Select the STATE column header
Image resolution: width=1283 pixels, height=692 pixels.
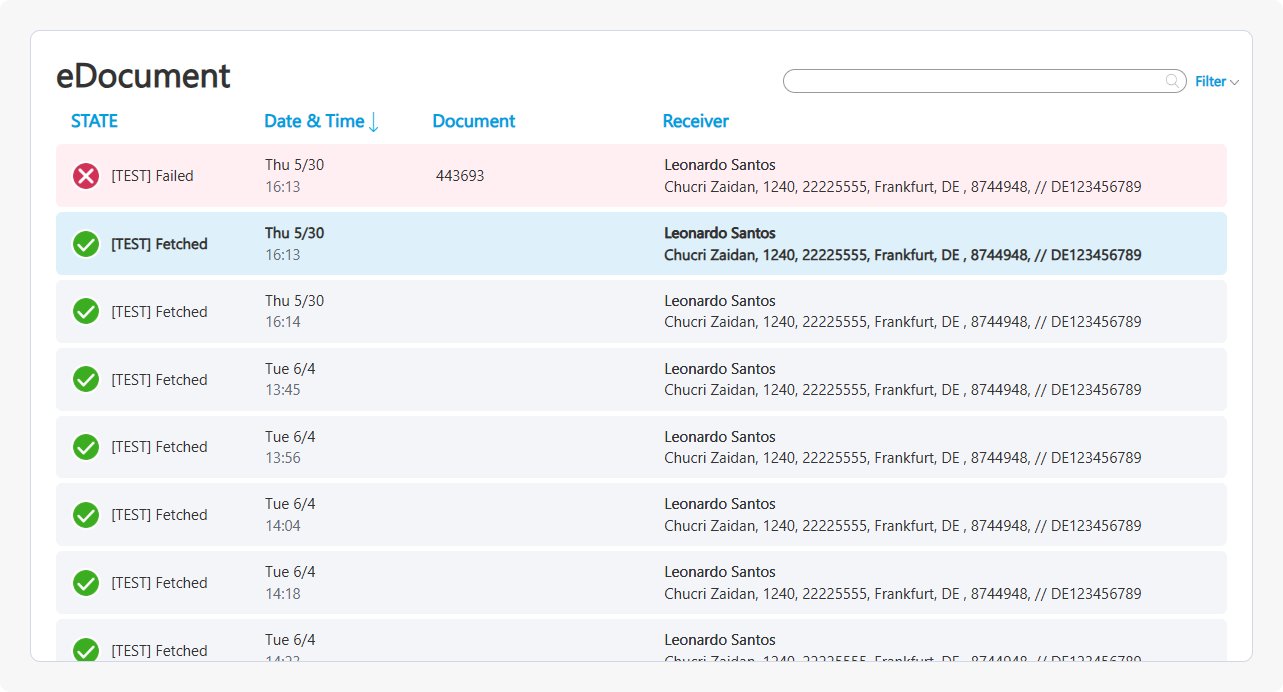pos(94,121)
